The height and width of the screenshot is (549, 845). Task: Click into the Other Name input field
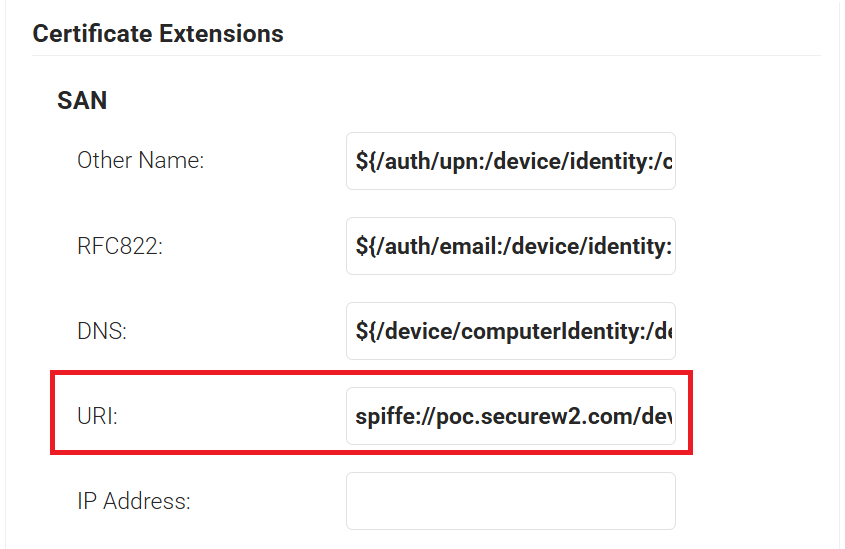510,161
